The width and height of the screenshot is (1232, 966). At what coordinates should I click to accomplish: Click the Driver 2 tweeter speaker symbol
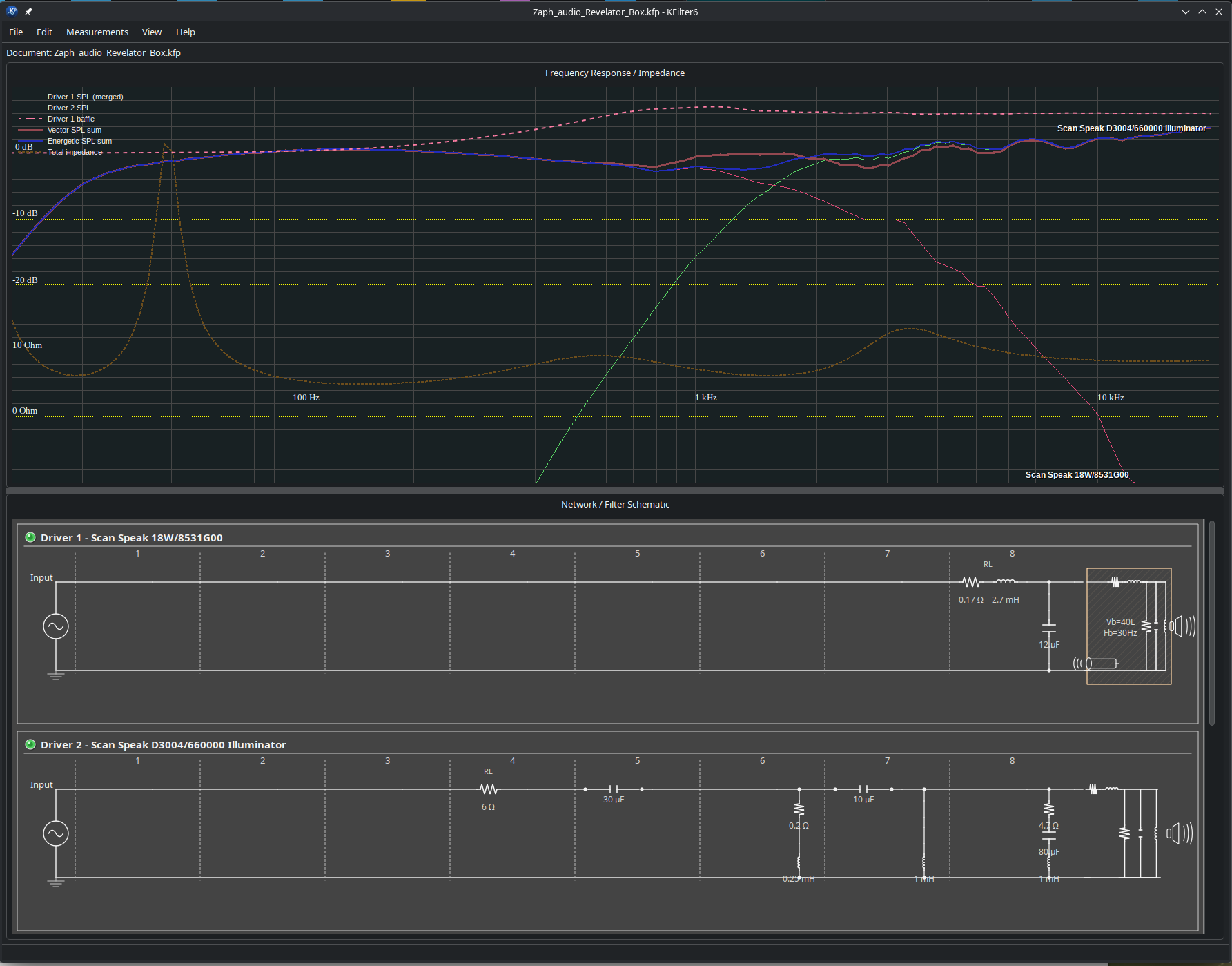click(1180, 833)
